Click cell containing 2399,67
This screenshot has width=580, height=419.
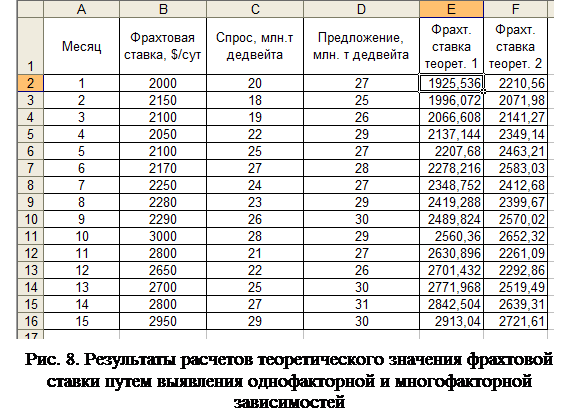pyautogui.click(x=515, y=202)
